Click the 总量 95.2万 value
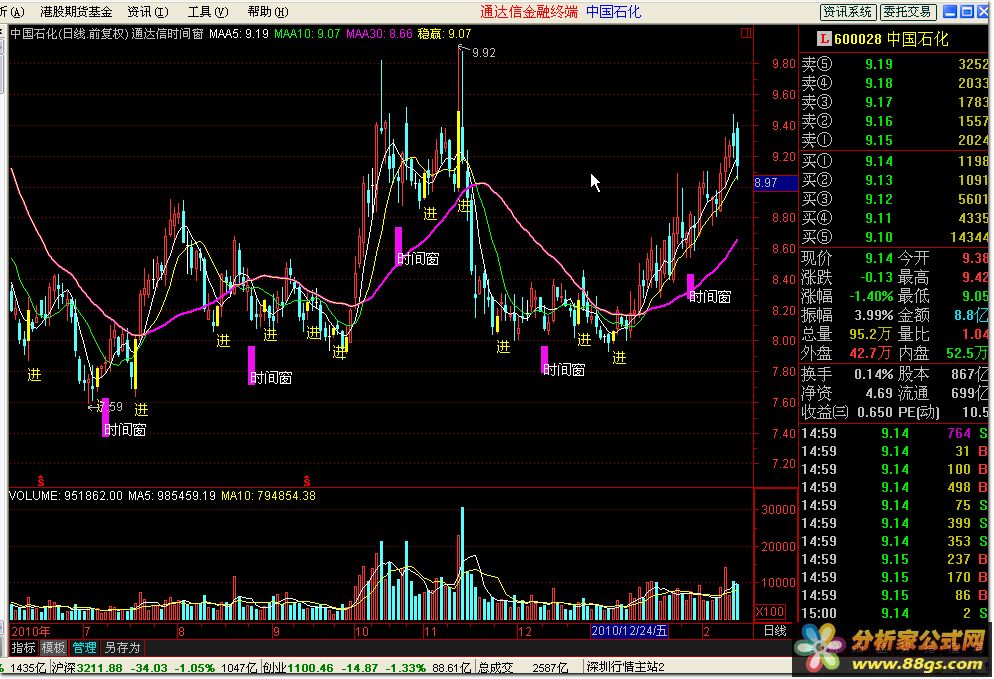The image size is (994, 679). [x=871, y=334]
